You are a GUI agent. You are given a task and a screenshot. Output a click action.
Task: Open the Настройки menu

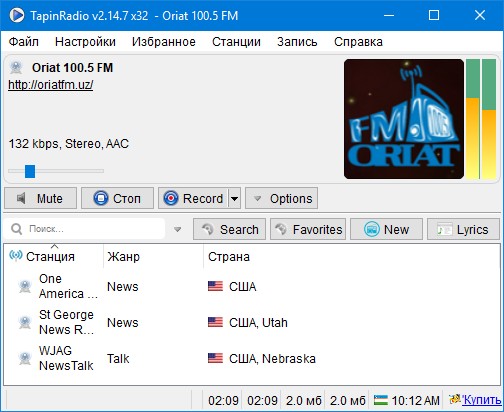click(x=85, y=42)
